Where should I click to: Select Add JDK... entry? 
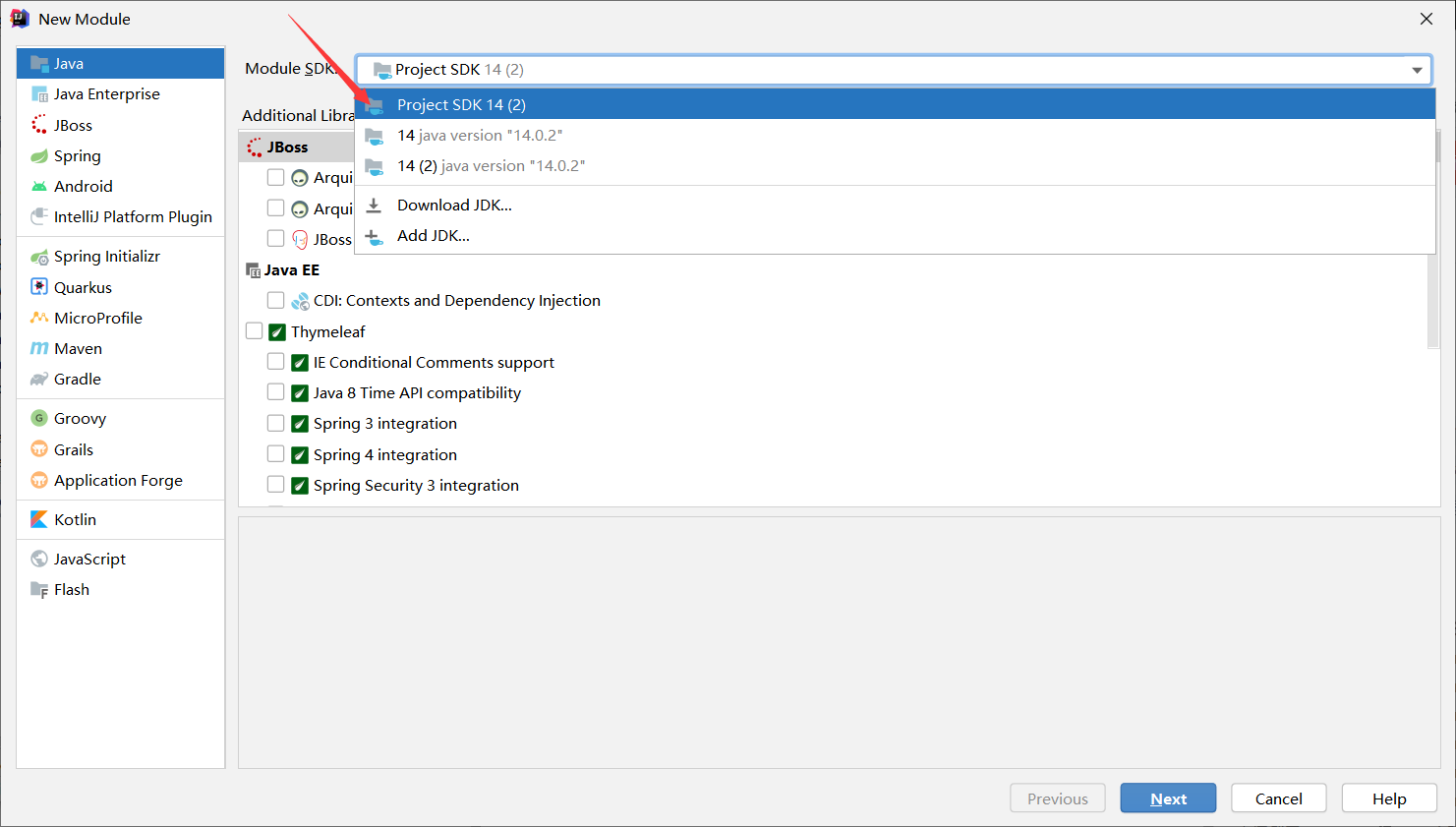tap(895, 236)
